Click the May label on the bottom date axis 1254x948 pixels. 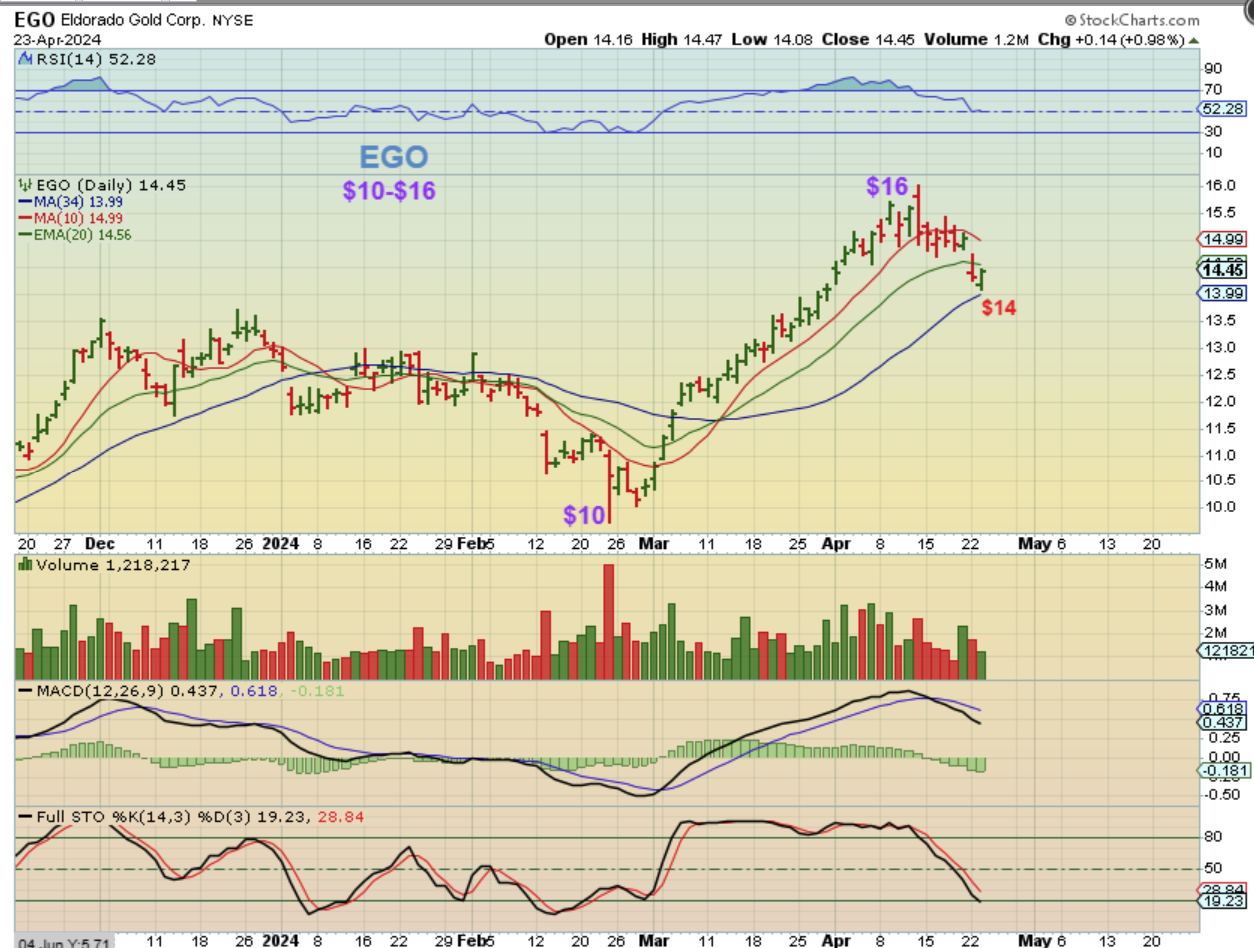click(1033, 941)
